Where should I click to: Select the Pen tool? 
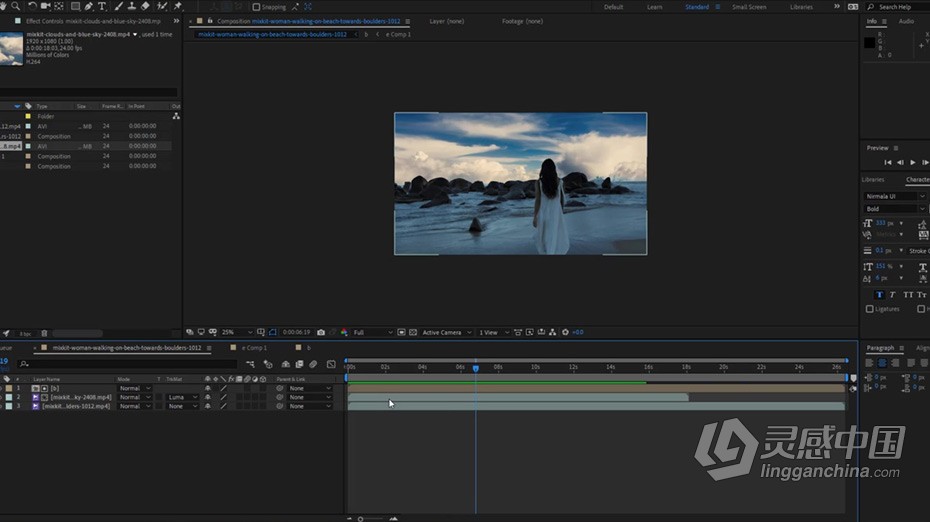tap(88, 6)
